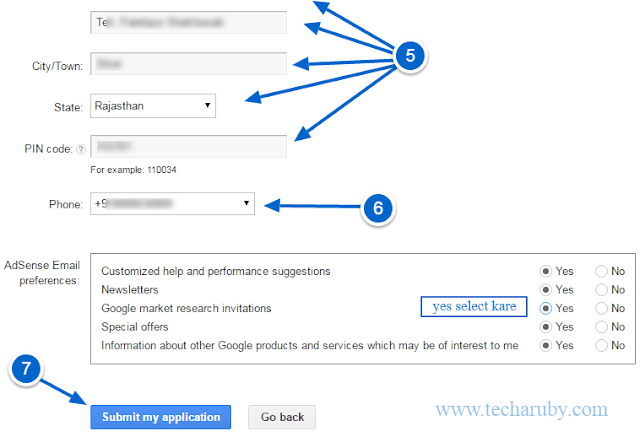Click the numbered step 6 circle marker
The width and height of the screenshot is (640, 437).
click(377, 207)
